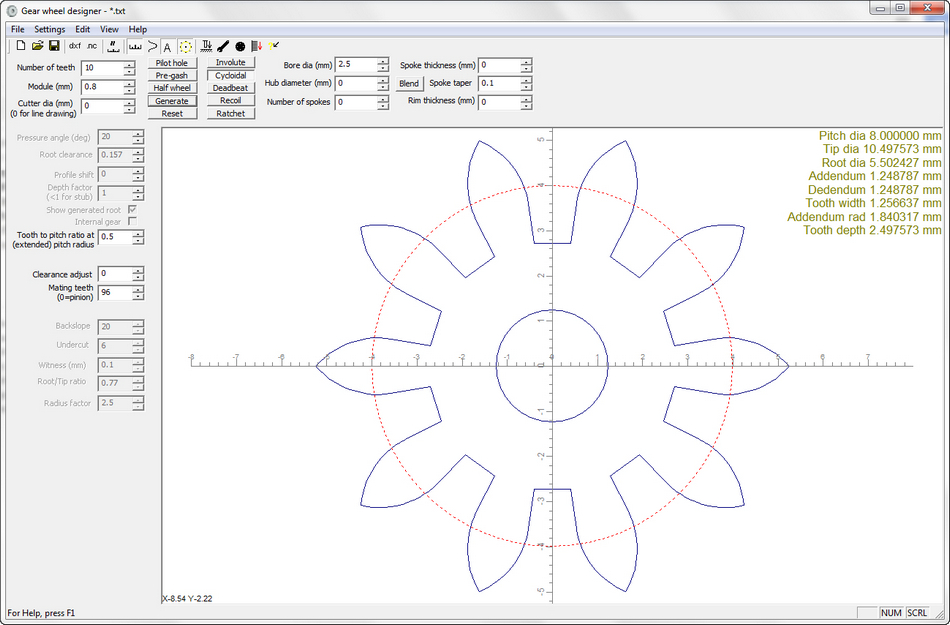Click the Module (mm) input field
Screen dimensions: 950x625
(102, 87)
